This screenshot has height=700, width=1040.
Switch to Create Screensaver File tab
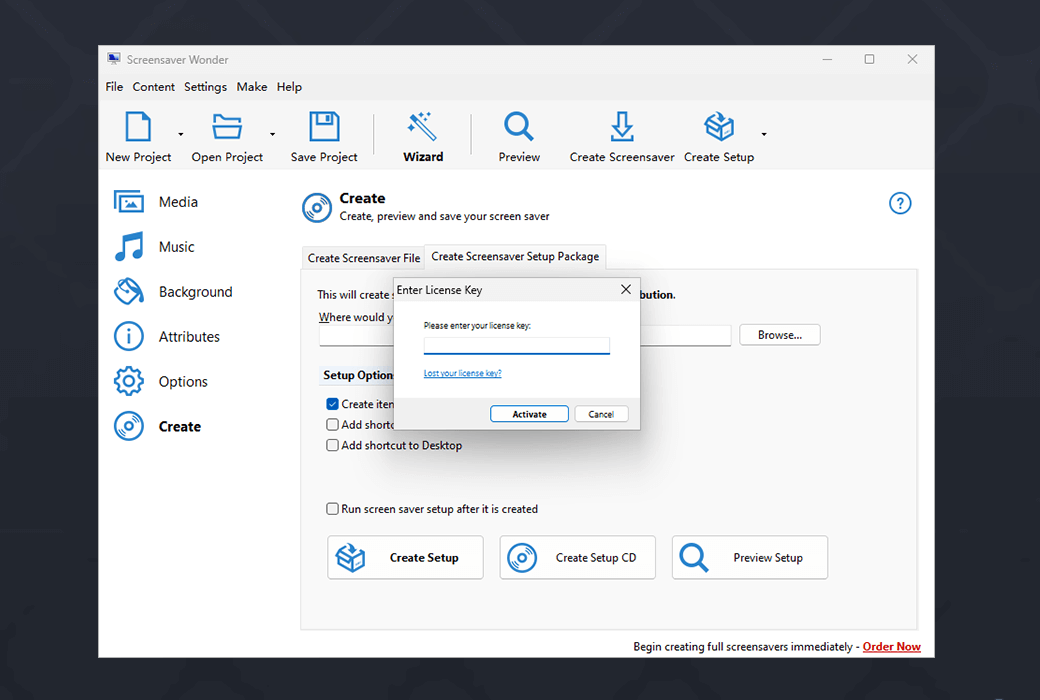(363, 258)
